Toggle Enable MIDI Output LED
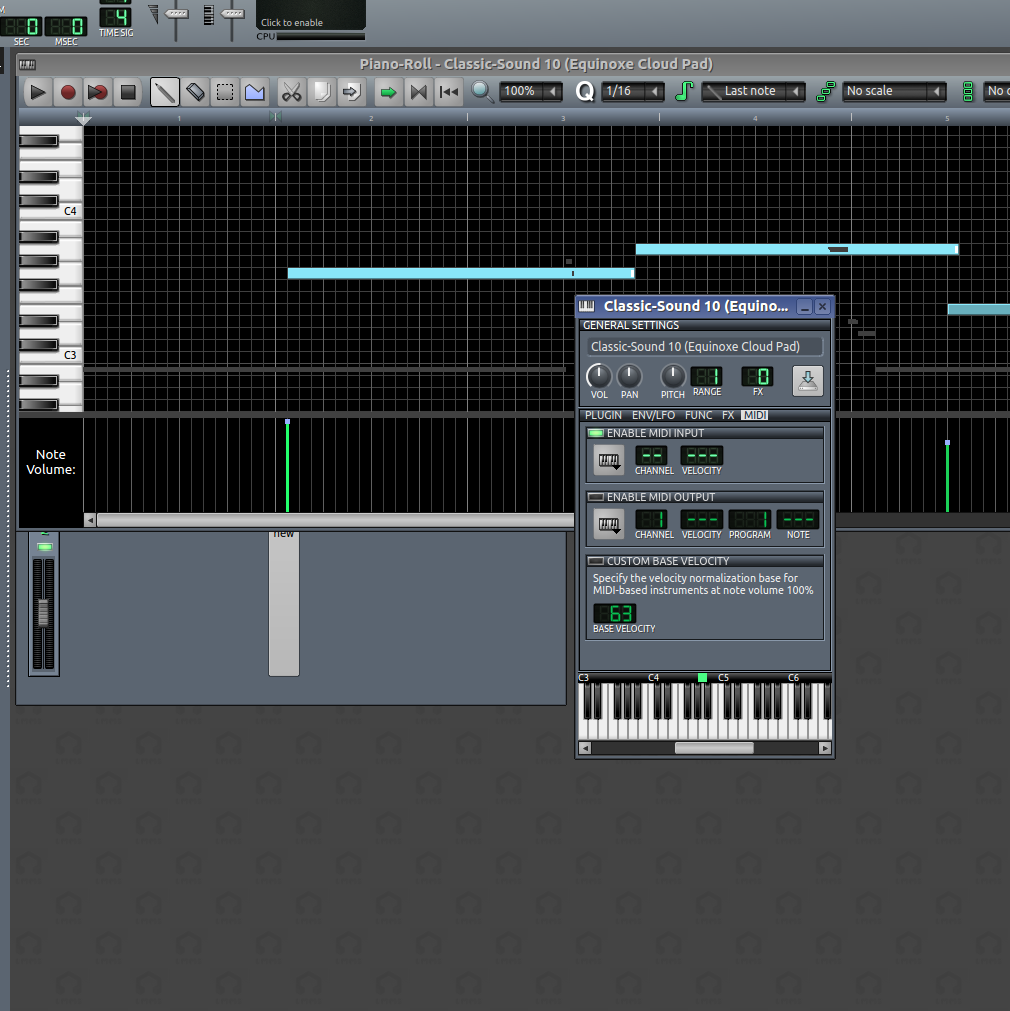Viewport: 1010px width, 1011px height. [x=596, y=497]
